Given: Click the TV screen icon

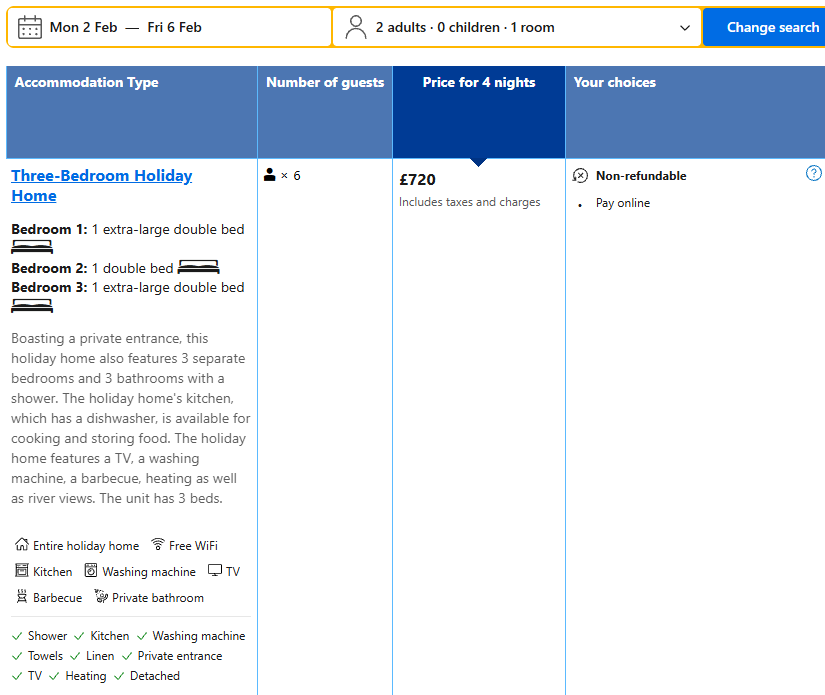Looking at the screenshot, I should pyautogui.click(x=215, y=571).
